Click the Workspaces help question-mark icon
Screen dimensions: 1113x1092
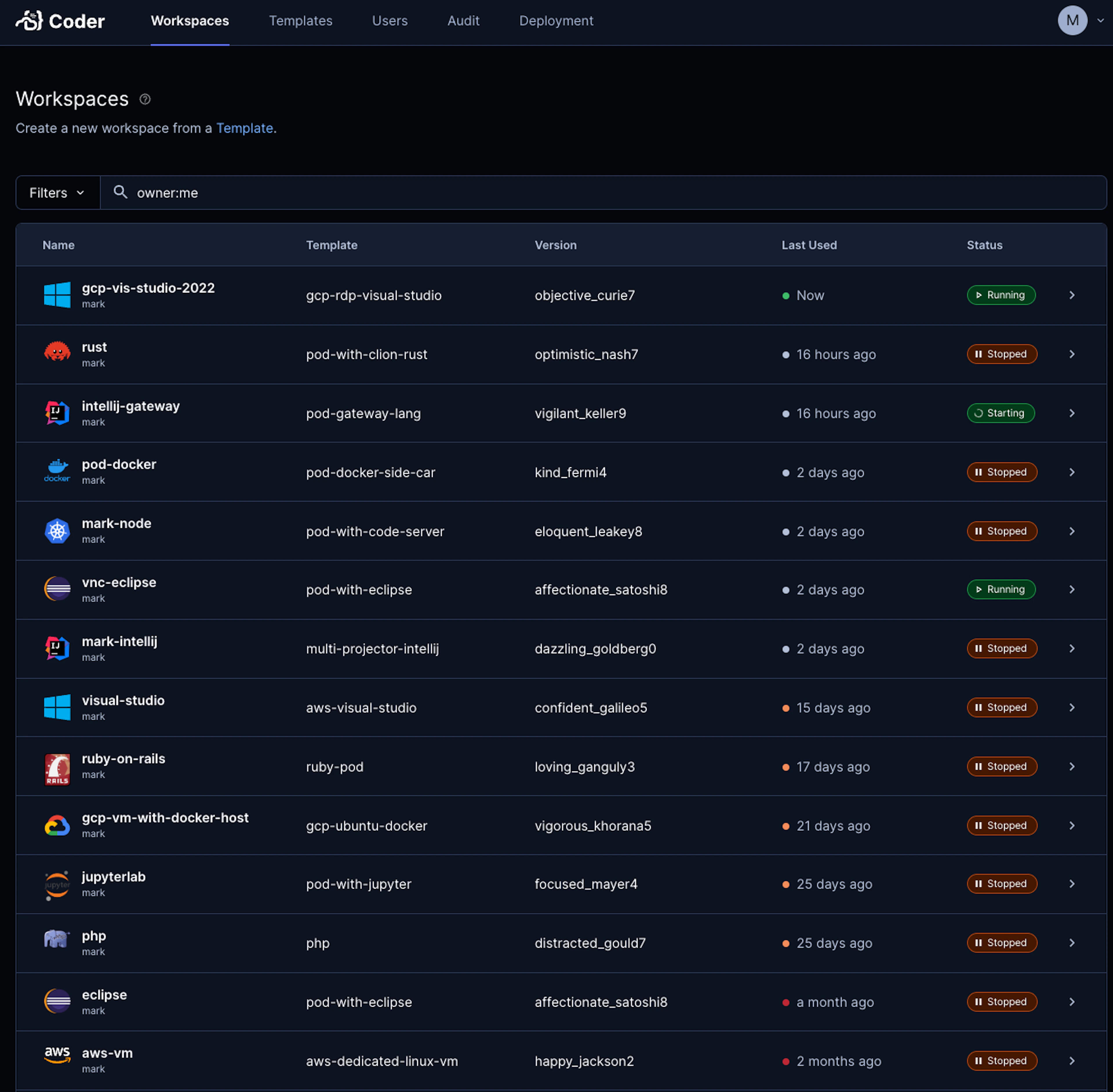click(x=145, y=99)
